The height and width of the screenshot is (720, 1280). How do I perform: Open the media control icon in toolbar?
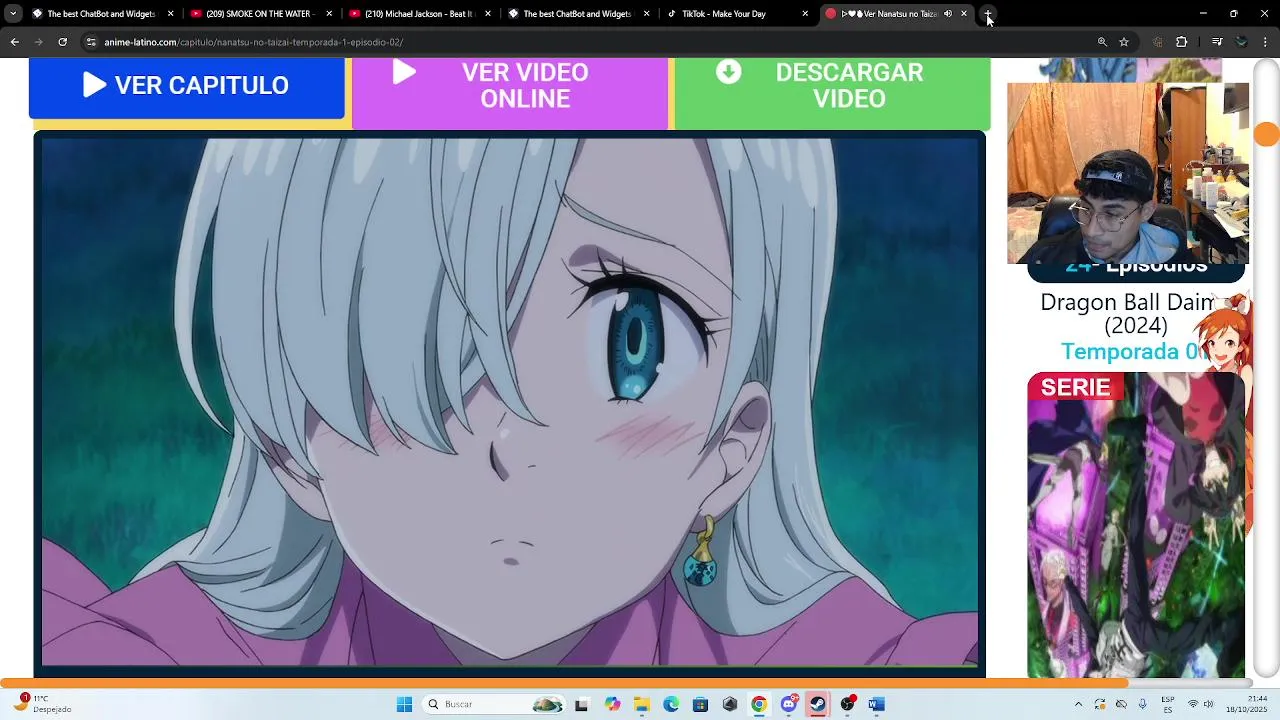1217,42
